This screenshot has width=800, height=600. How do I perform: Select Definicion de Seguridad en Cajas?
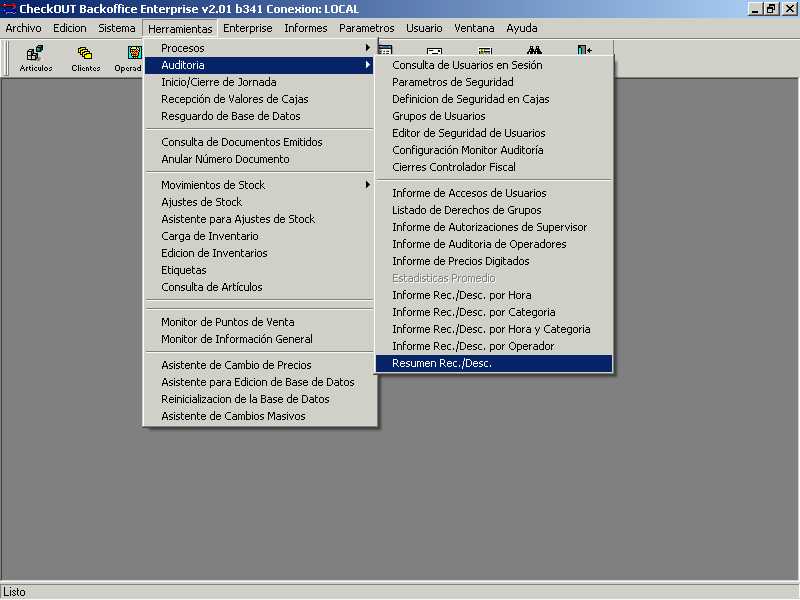[x=494, y=99]
